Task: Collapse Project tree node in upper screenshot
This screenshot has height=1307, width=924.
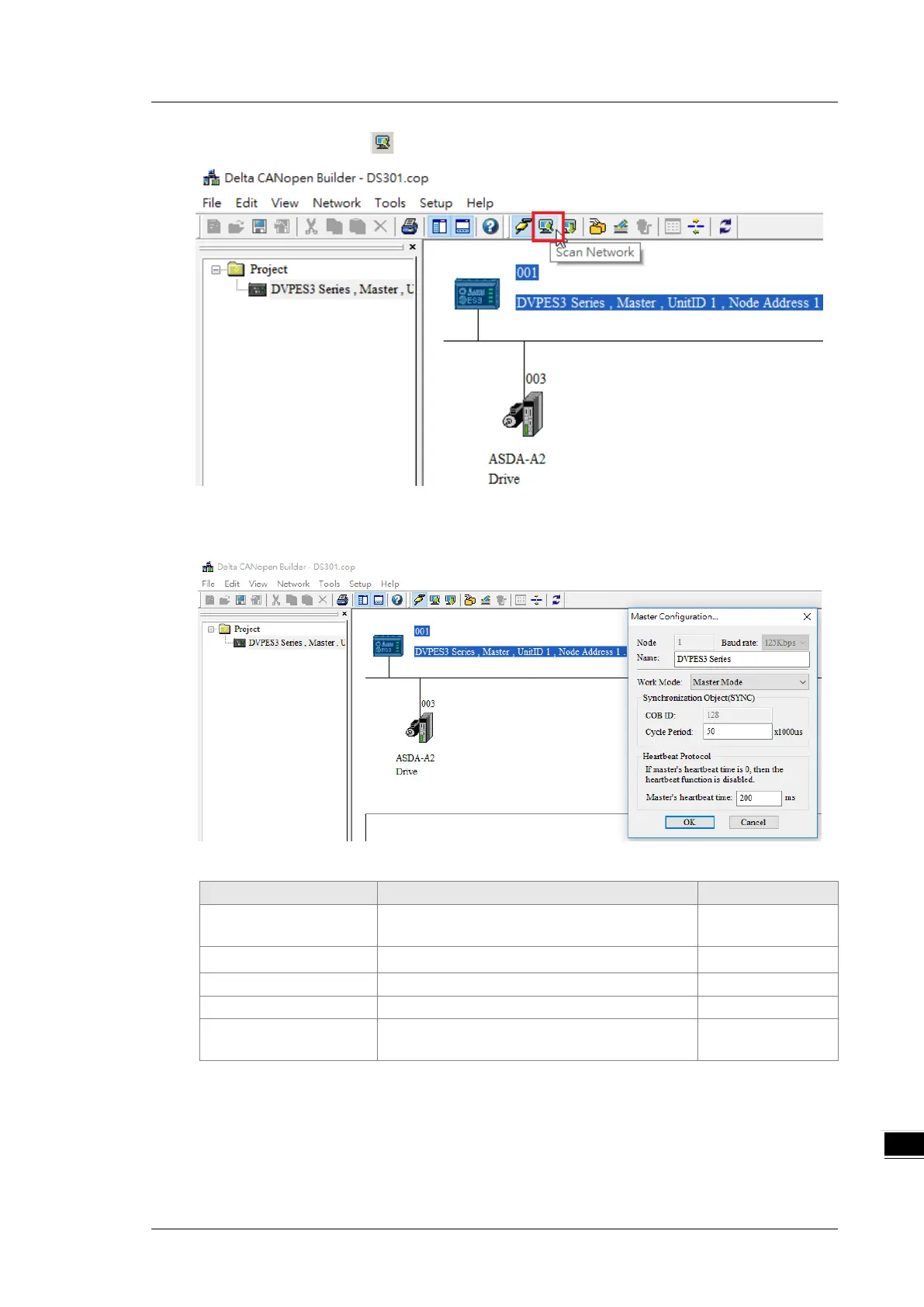Action: (x=216, y=270)
